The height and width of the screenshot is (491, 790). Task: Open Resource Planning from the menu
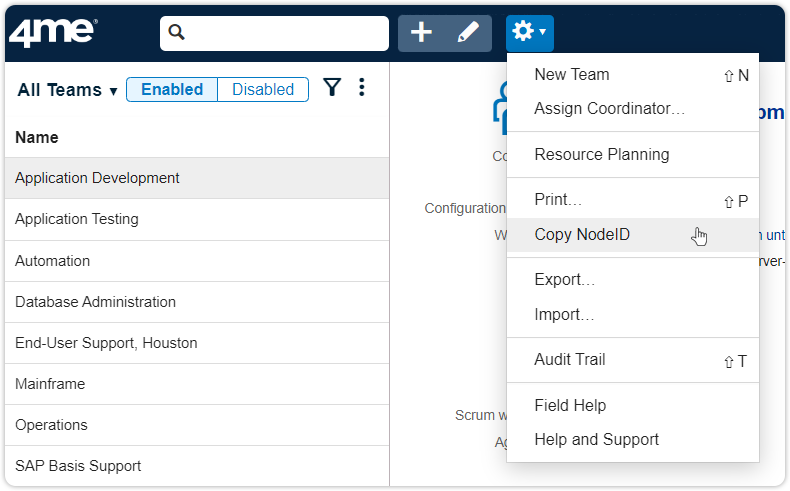coord(602,154)
